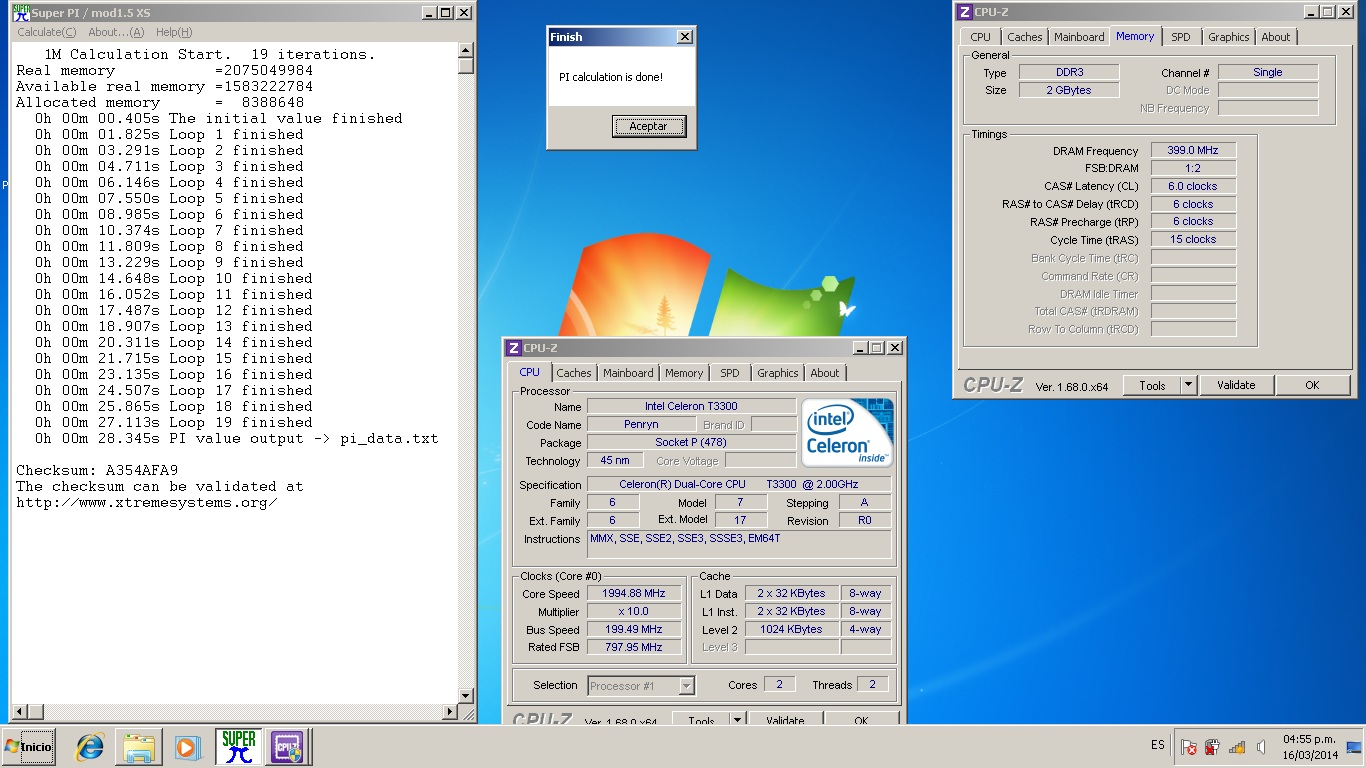Open the Calculate menu in Super PI
Screen dimensions: 1366x768
click(x=46, y=32)
